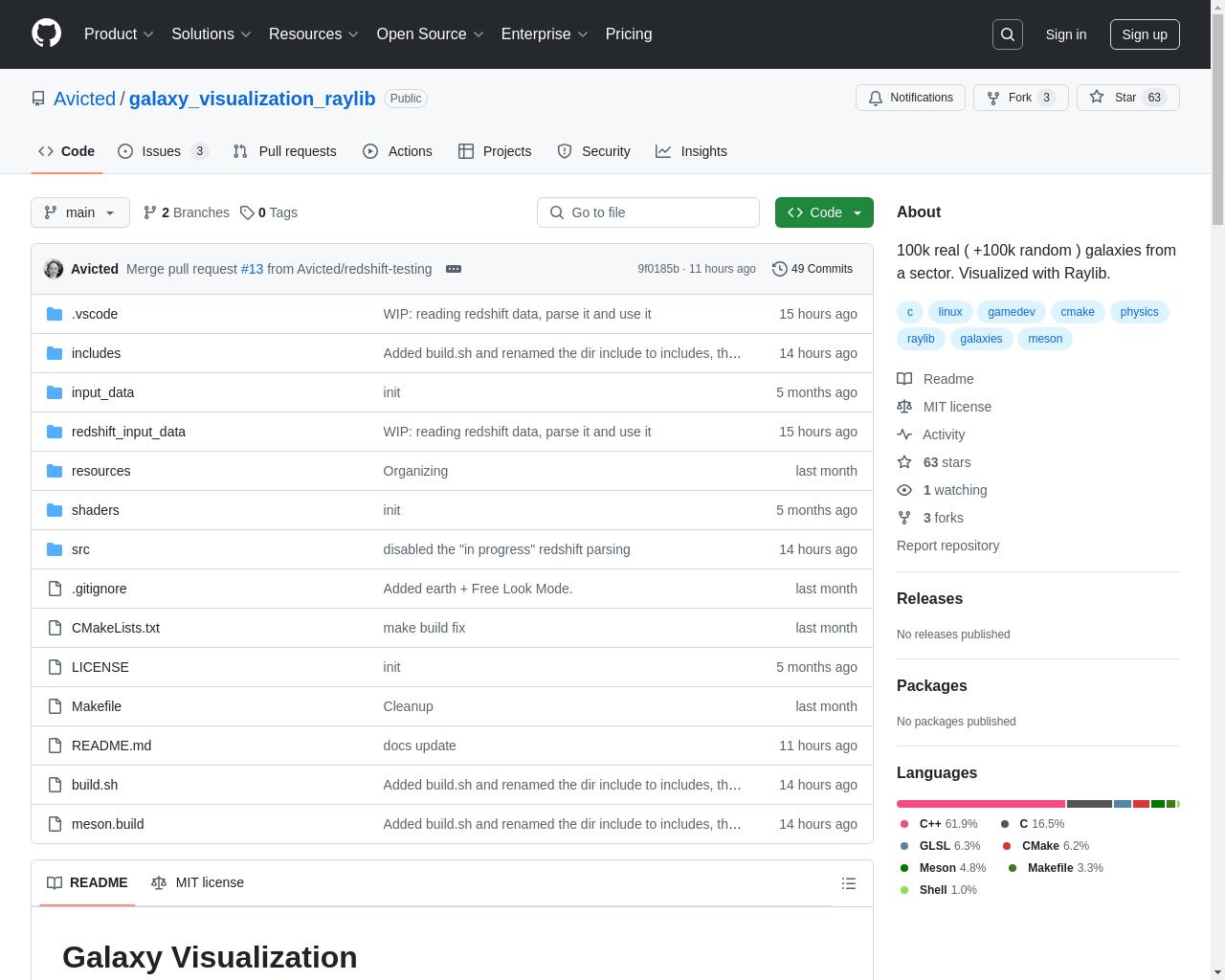Click the repository icon beside Avicted
The width and height of the screenshot is (1225, 980).
(38, 99)
